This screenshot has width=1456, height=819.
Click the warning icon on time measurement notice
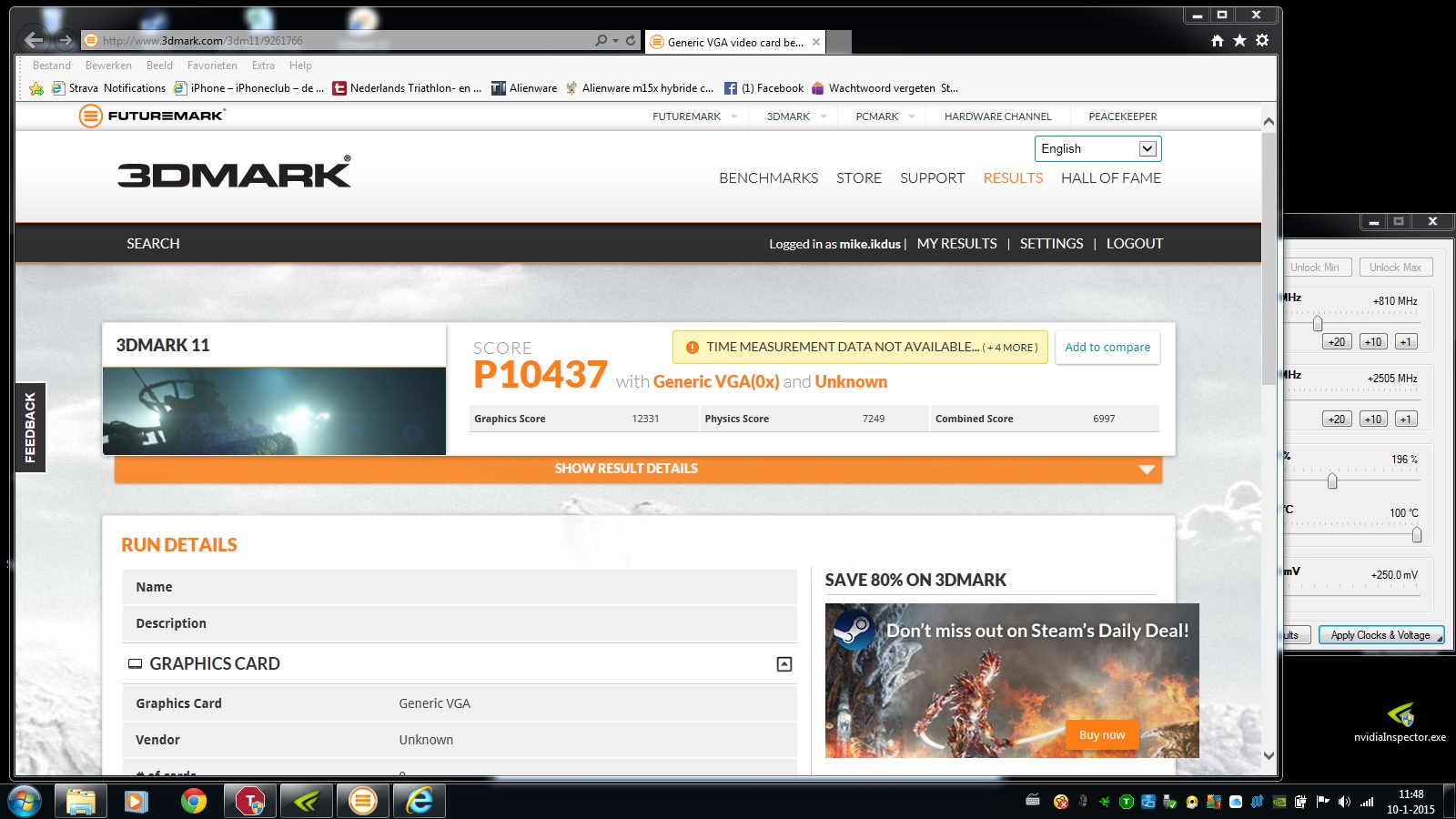(692, 347)
